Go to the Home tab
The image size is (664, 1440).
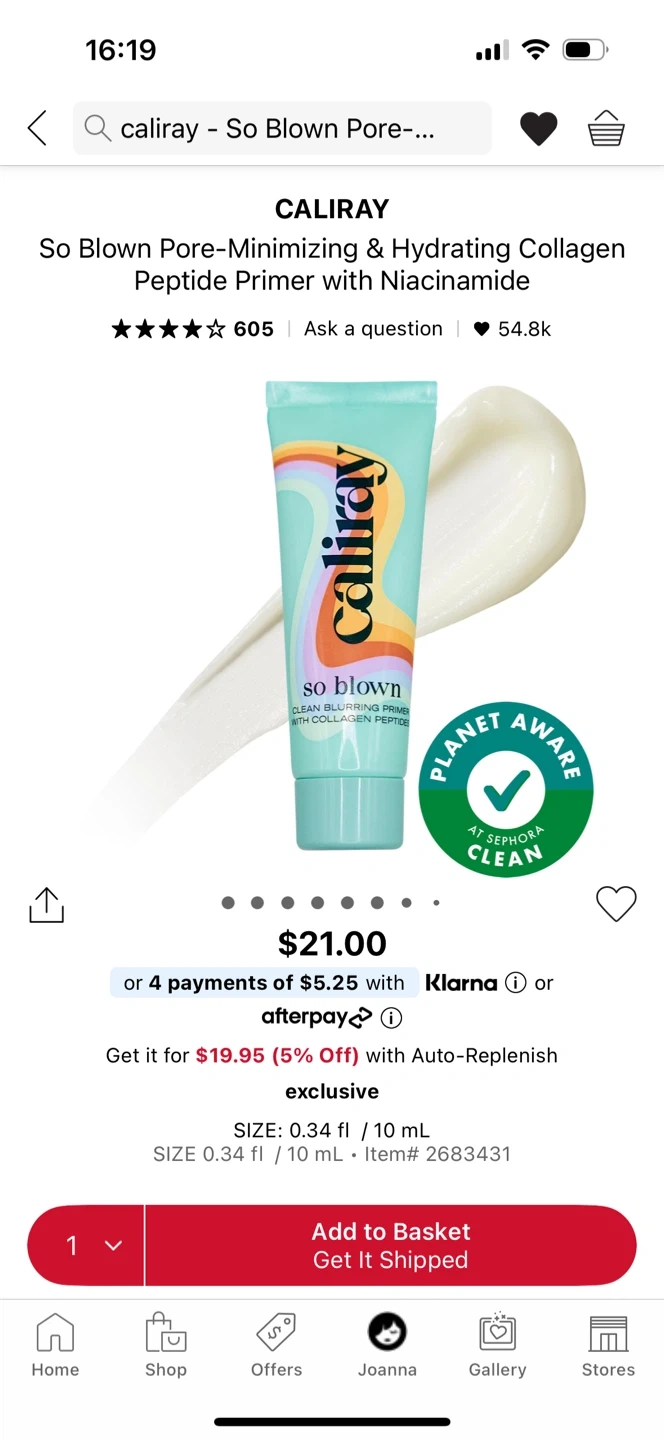(55, 1346)
